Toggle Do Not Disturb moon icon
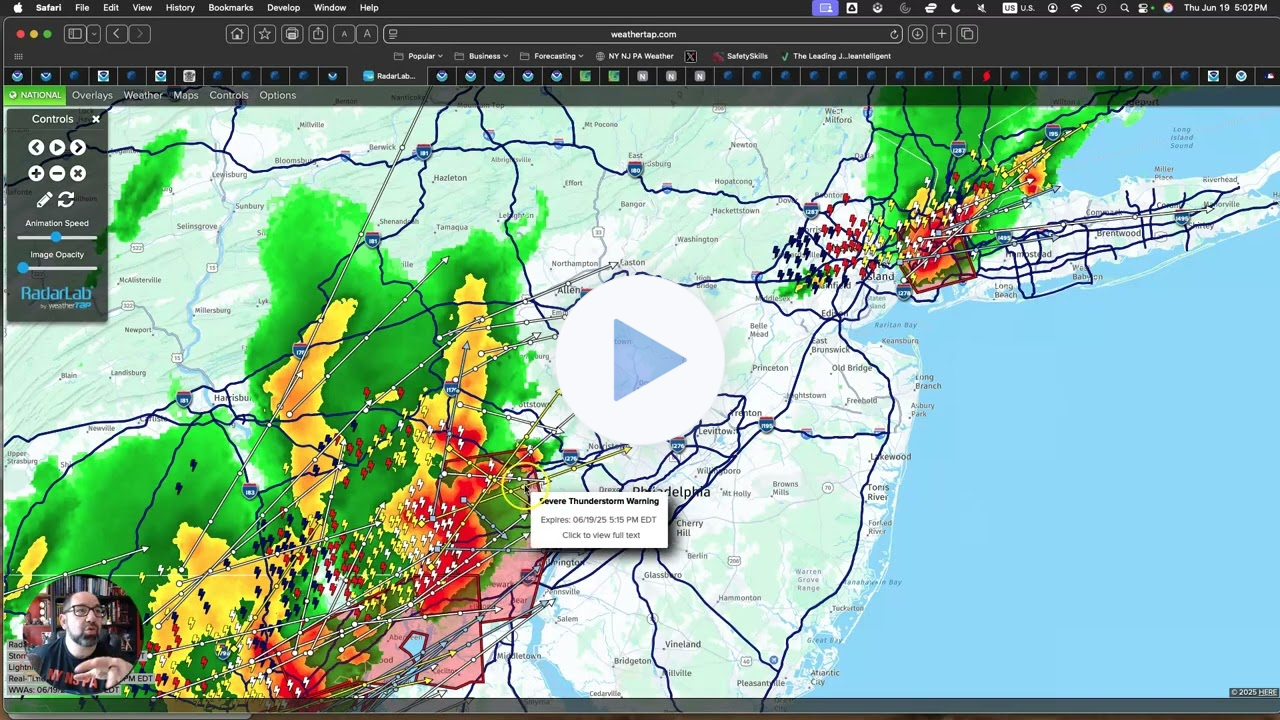 (x=955, y=8)
